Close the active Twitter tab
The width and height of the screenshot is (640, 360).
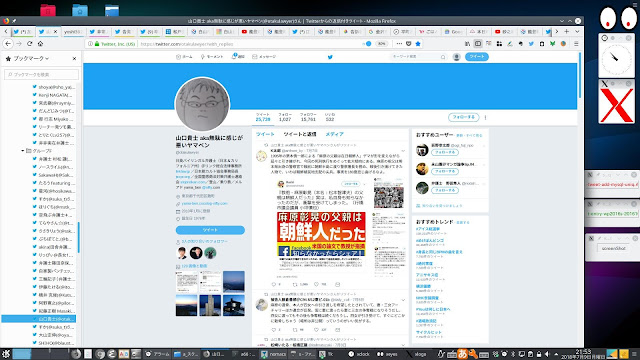tap(56, 31)
